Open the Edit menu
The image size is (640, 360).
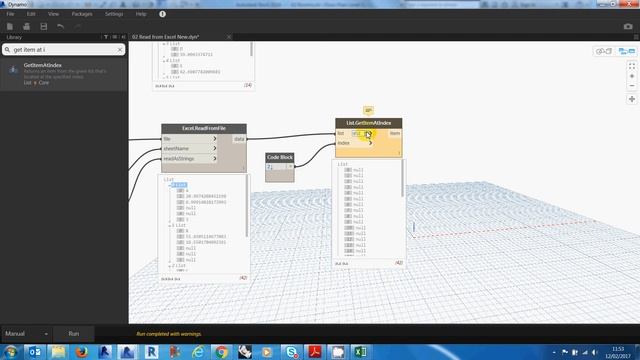[31, 14]
